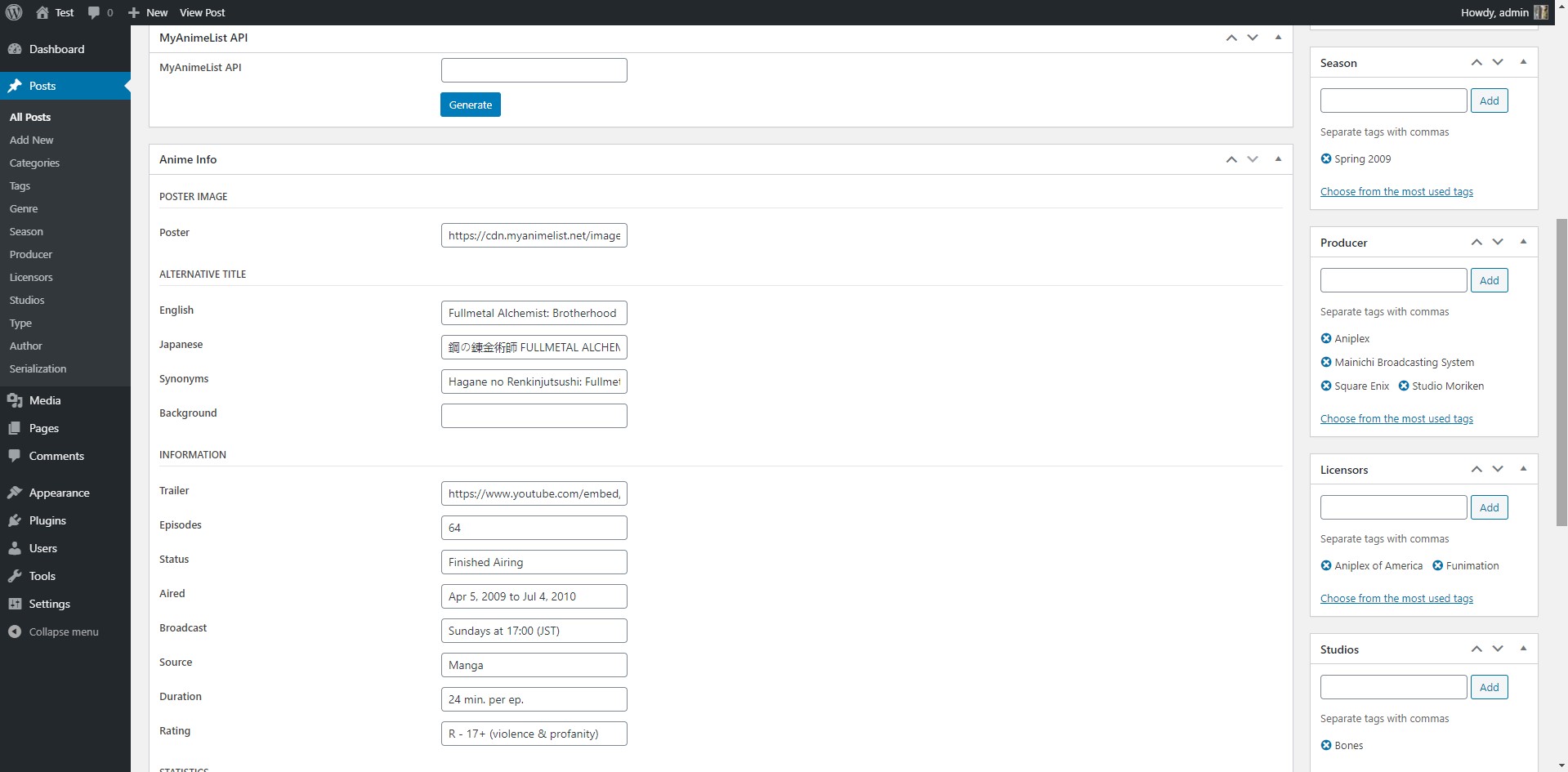
Task: Remove the Spring 2009 season tag
Action: click(x=1326, y=158)
